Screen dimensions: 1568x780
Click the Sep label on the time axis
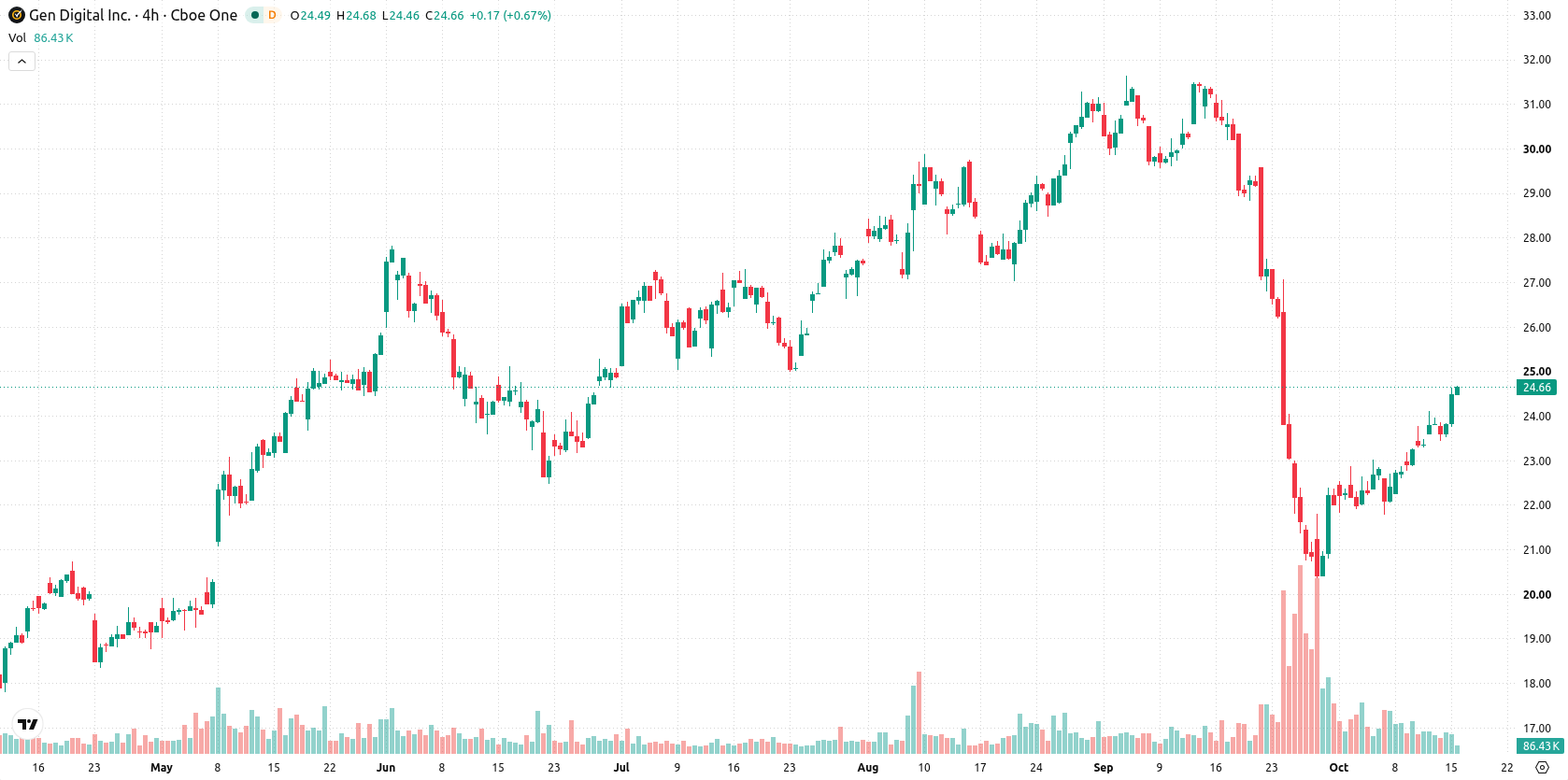[x=1104, y=768]
